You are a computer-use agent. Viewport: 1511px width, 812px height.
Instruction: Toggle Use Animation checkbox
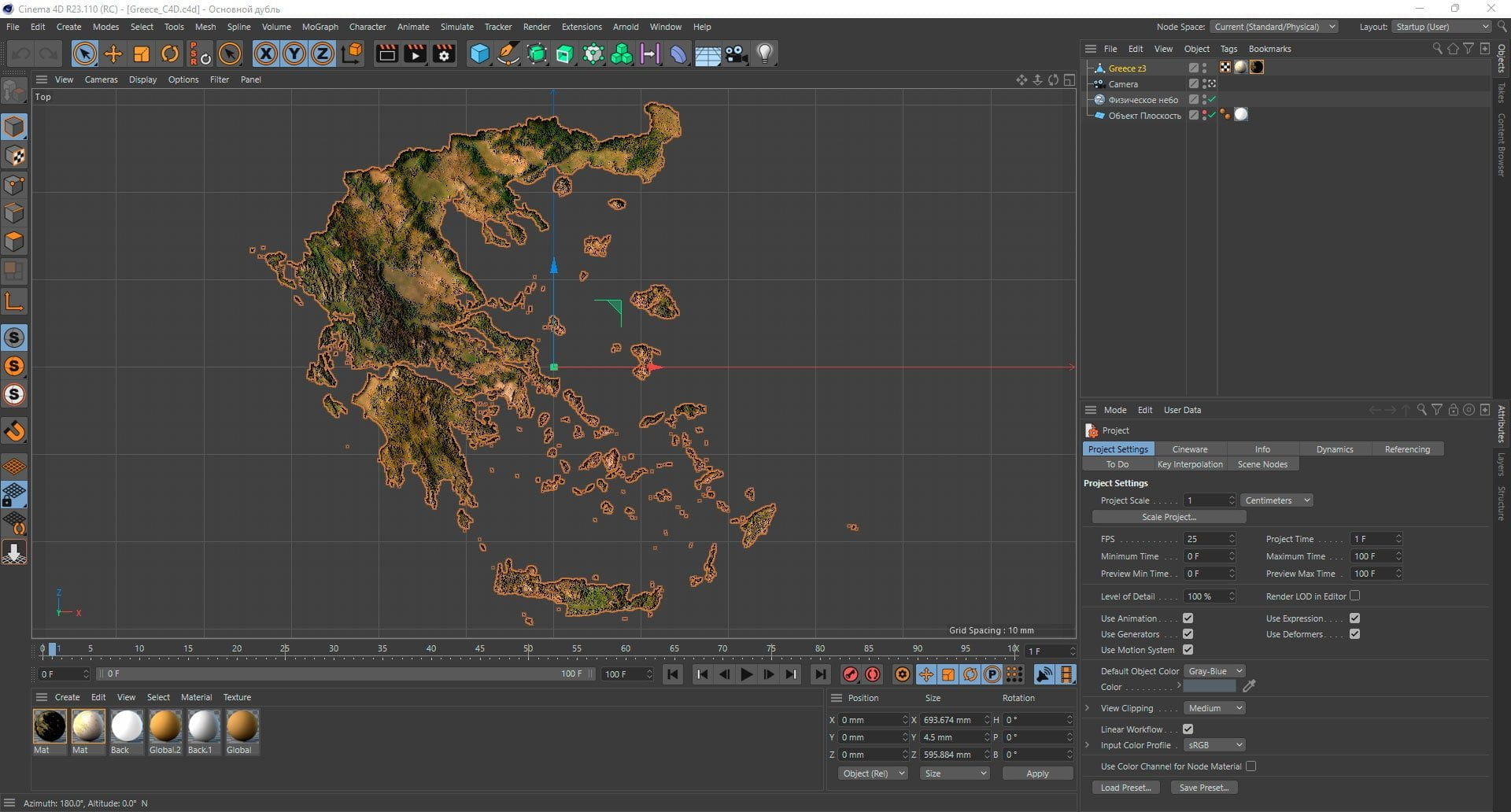(1188, 618)
